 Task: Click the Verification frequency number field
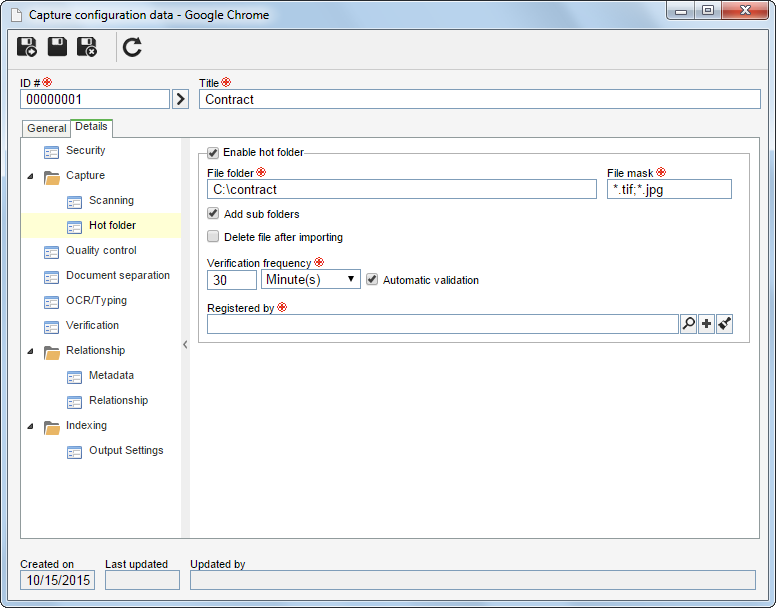coord(232,280)
